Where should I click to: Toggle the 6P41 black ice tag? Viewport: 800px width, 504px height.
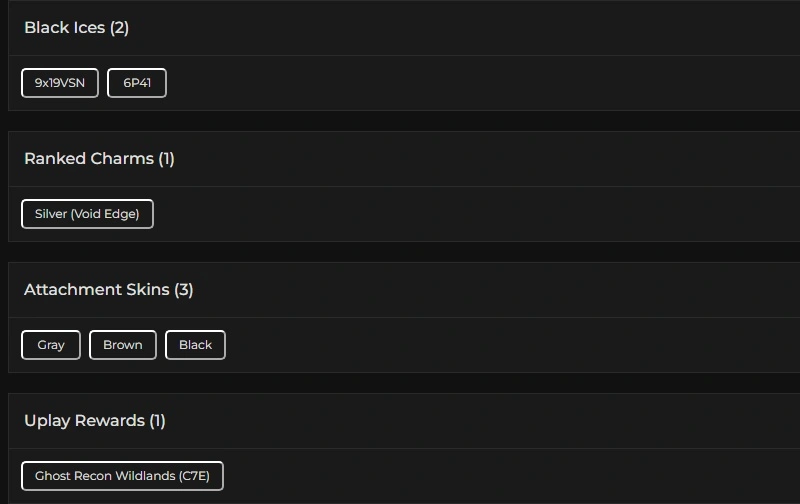(x=137, y=83)
